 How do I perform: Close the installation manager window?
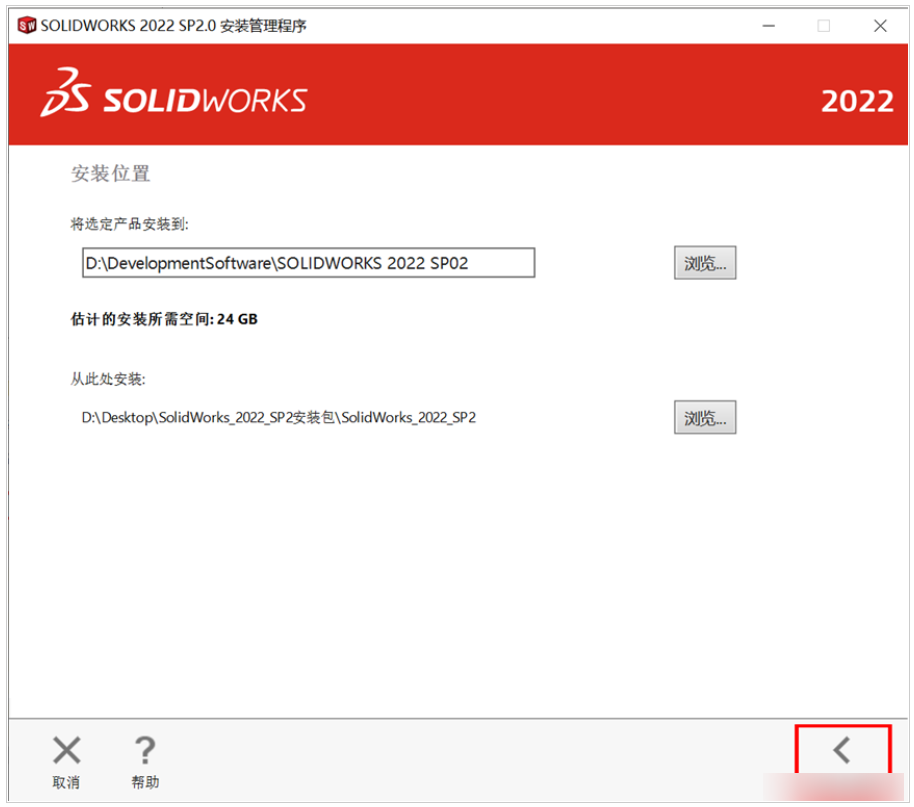880,26
